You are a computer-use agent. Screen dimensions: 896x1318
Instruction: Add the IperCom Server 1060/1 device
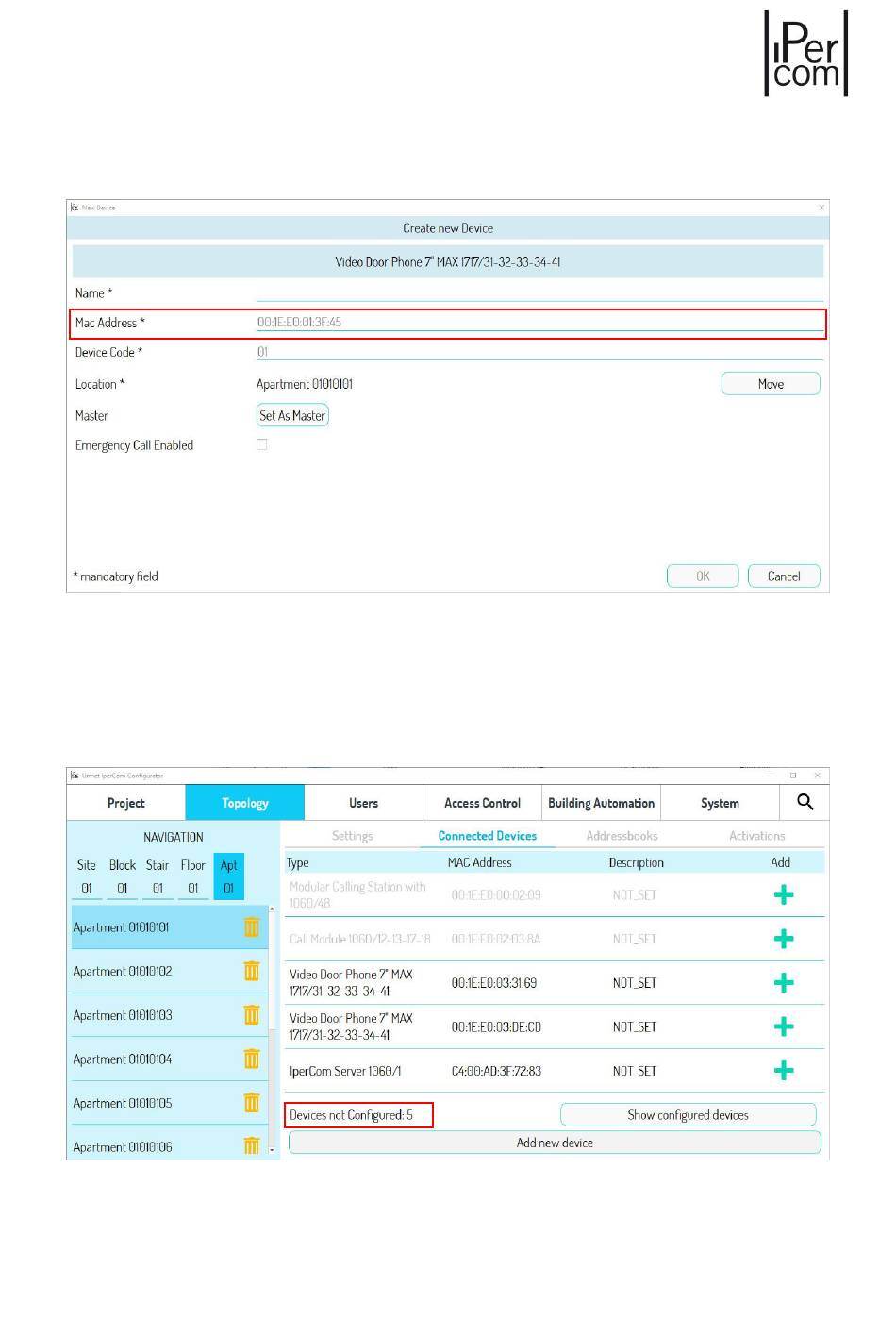pos(783,1071)
